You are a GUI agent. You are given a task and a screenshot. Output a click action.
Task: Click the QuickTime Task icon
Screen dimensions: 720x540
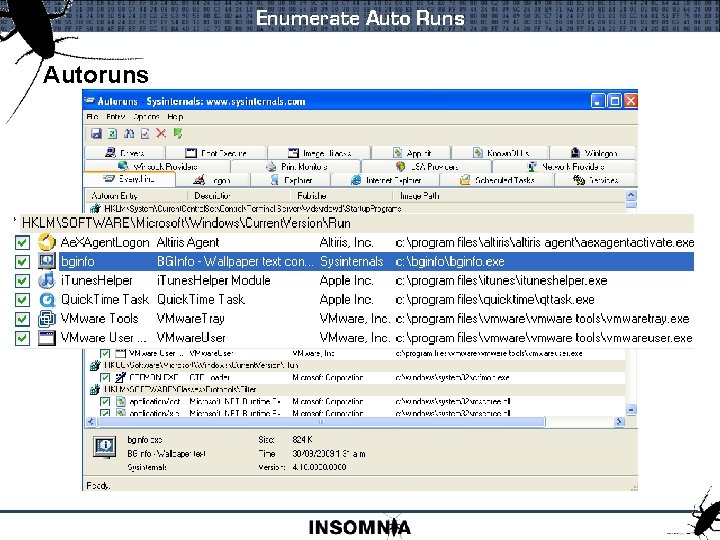click(46, 299)
